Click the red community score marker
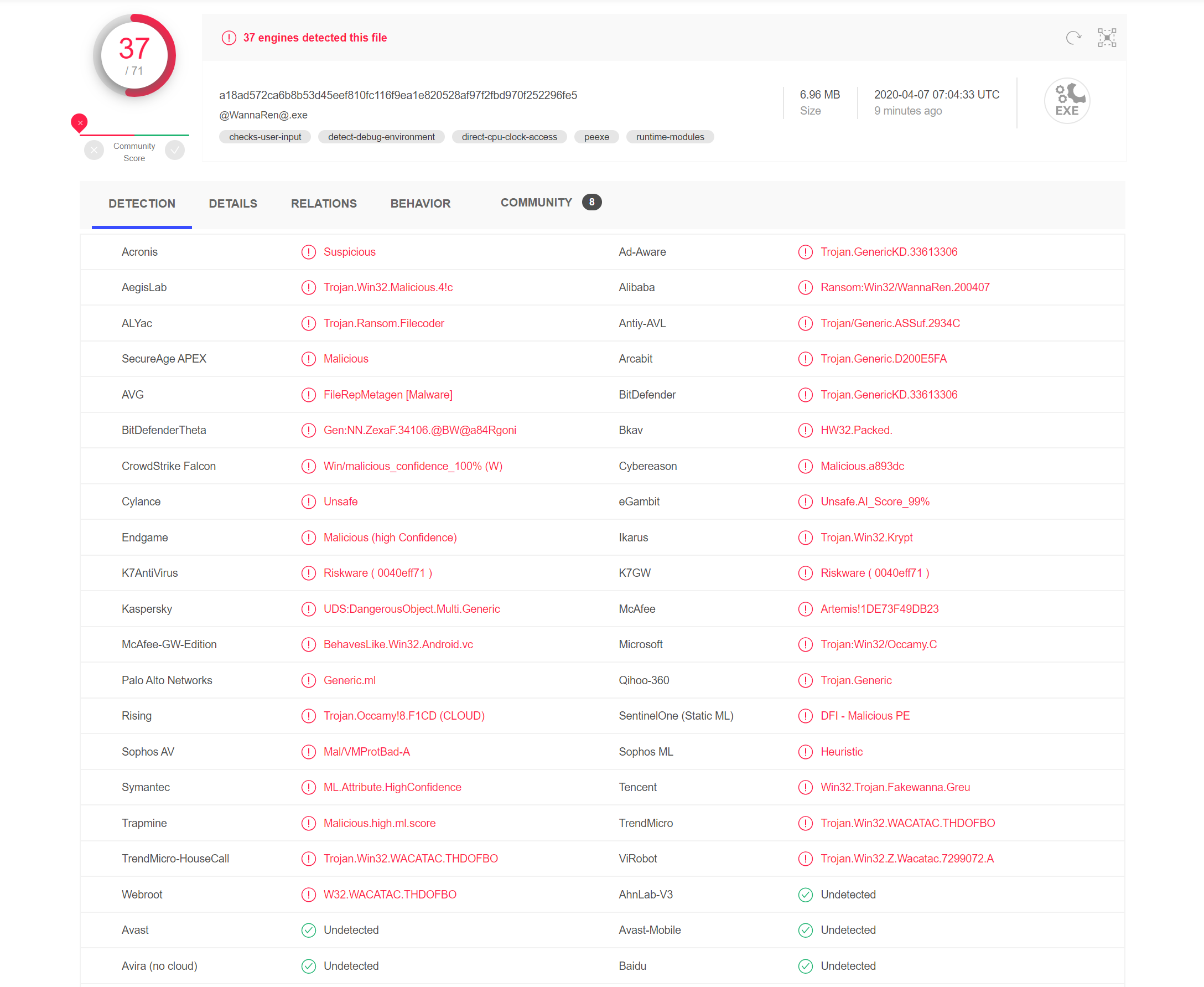 (79, 122)
